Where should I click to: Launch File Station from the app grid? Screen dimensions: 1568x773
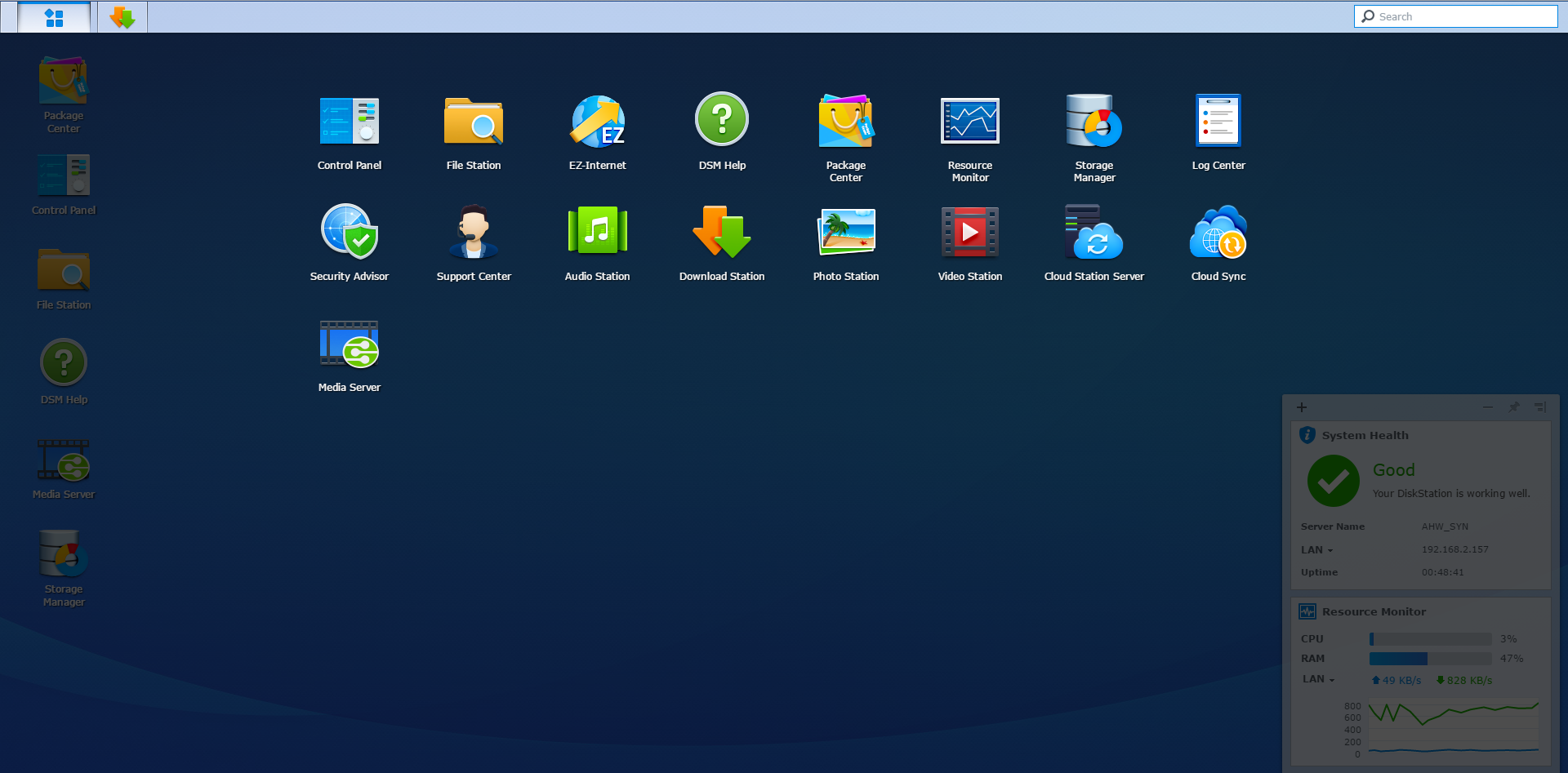[x=474, y=131]
